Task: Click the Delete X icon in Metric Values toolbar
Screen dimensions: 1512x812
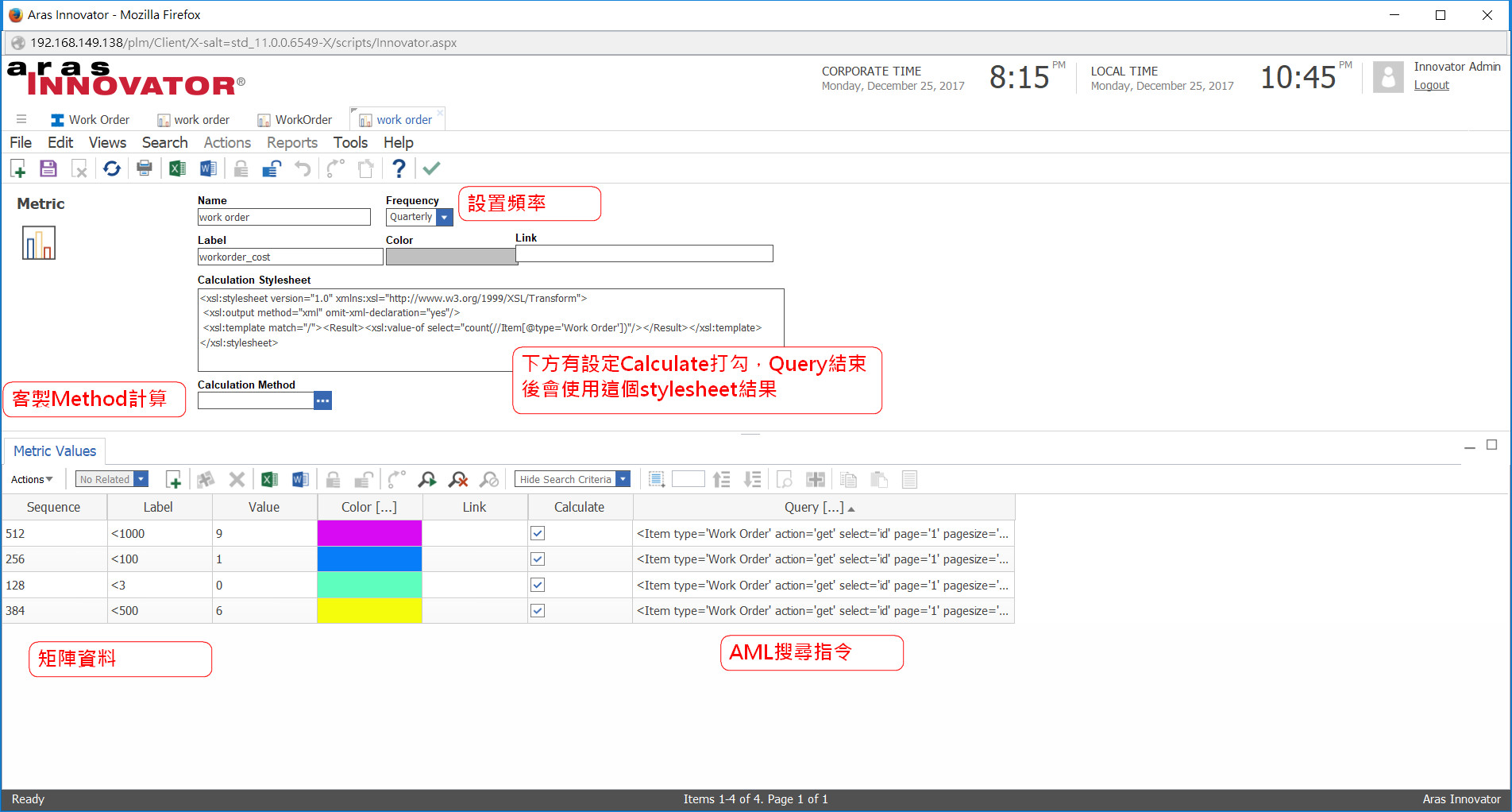Action: 237,479
